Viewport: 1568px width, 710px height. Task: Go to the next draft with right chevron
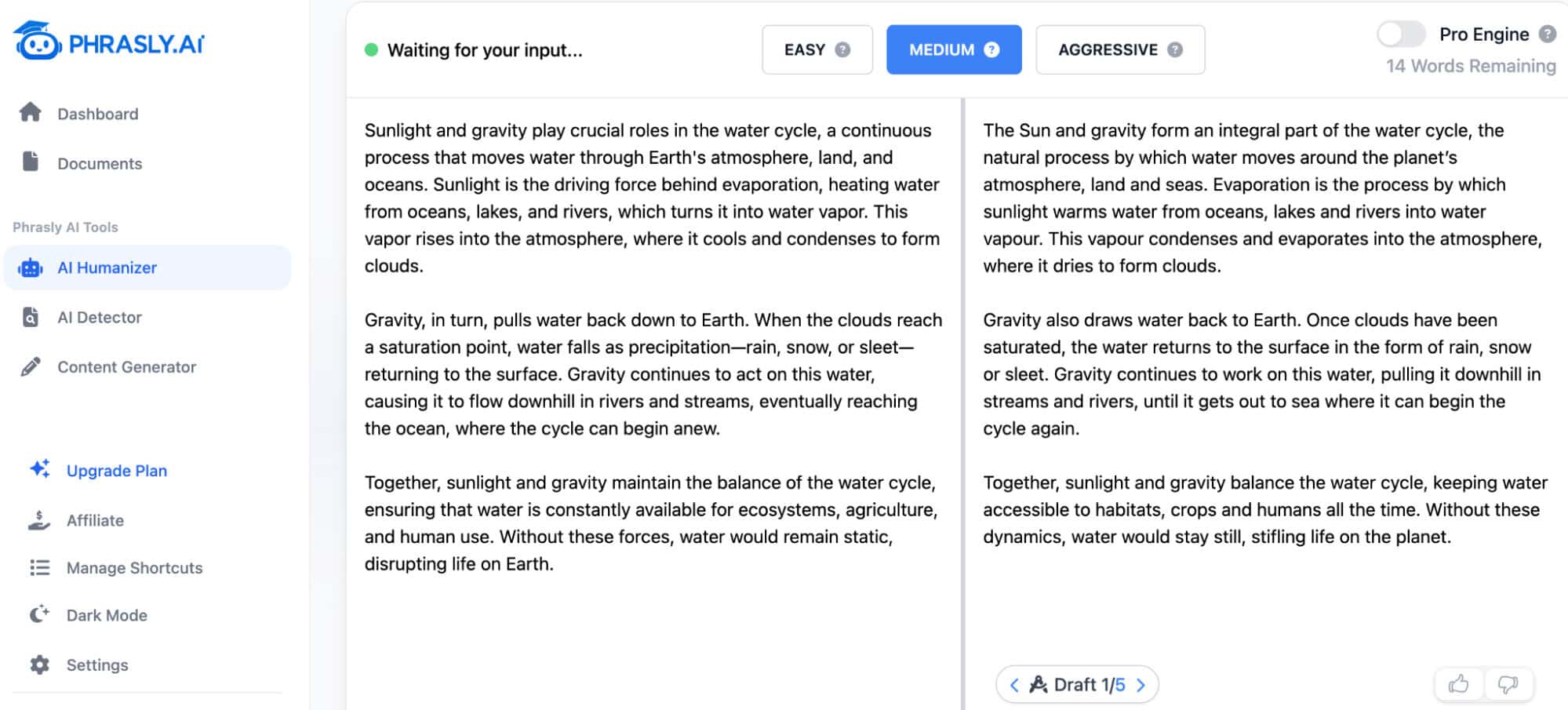(x=1140, y=684)
